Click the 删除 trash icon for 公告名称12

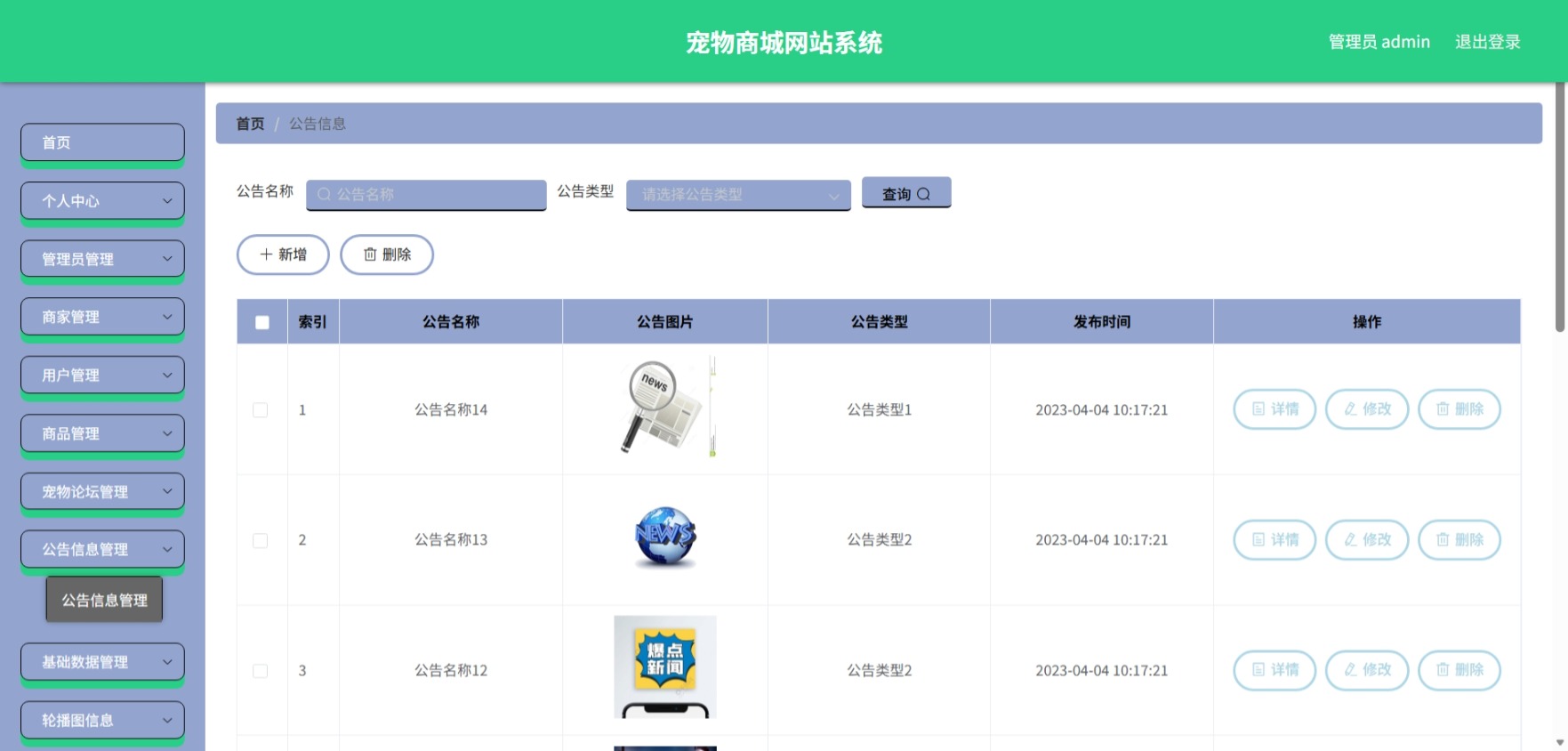pos(1443,669)
